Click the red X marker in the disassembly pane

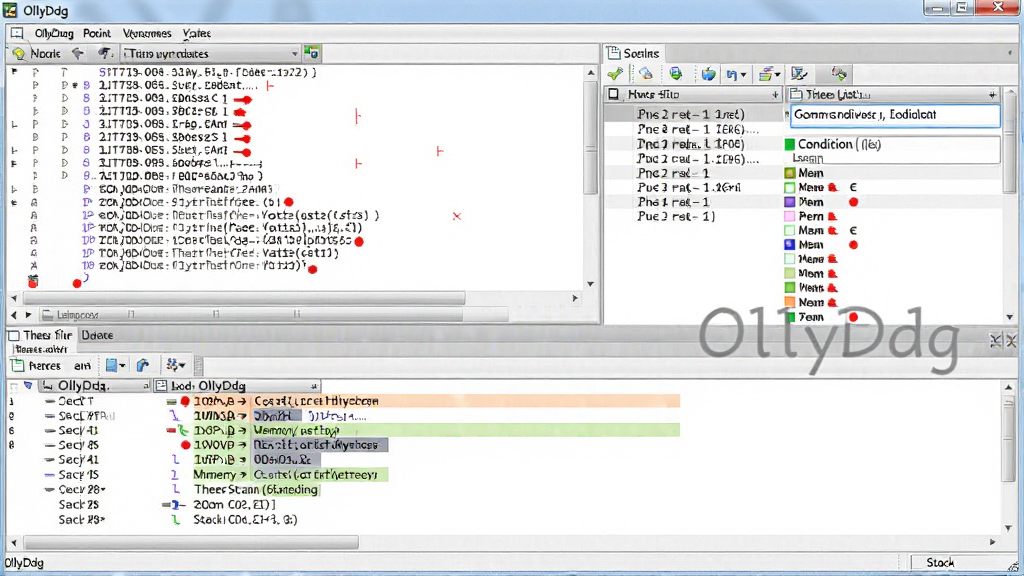[x=456, y=216]
